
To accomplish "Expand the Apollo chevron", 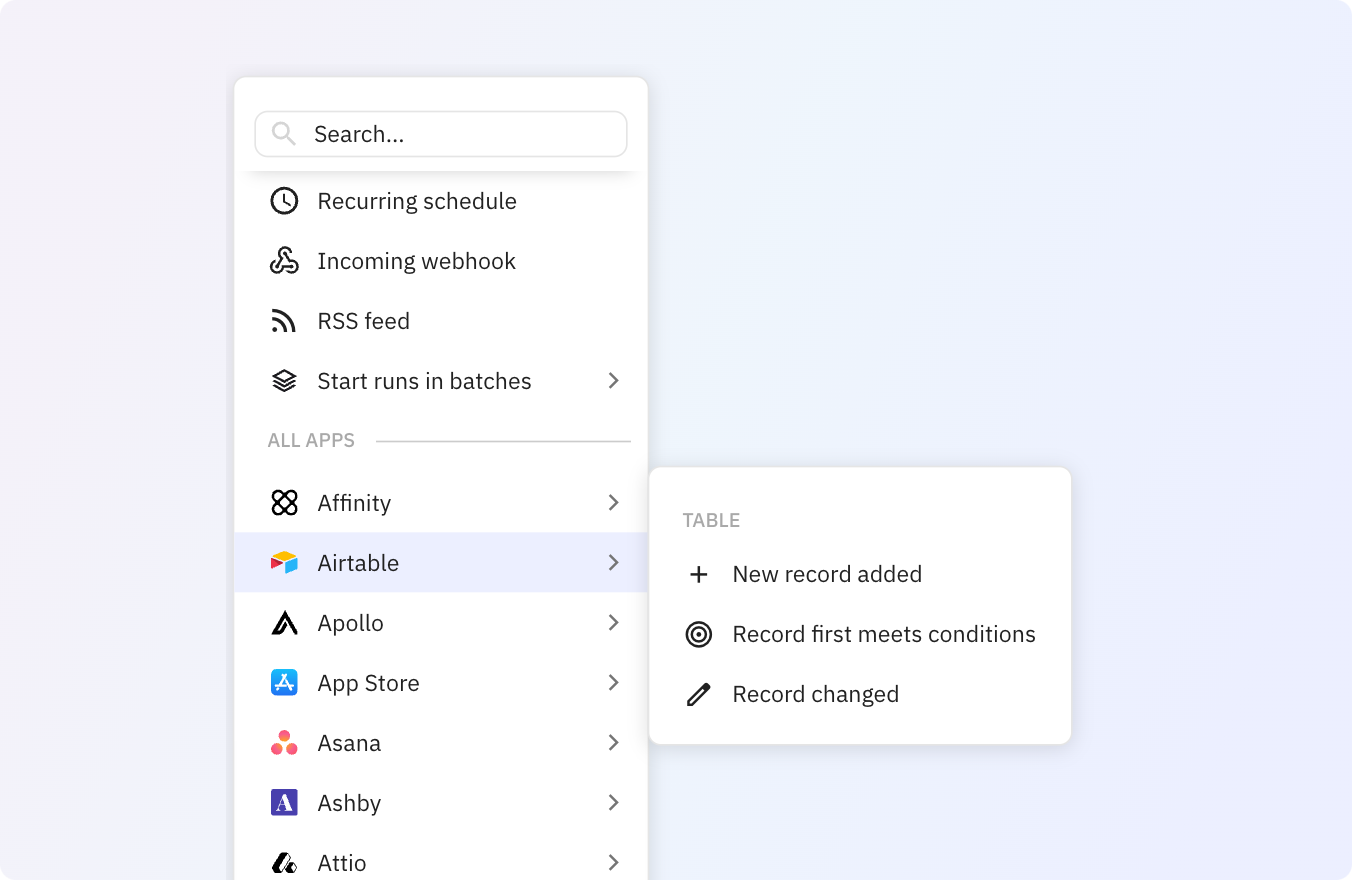I will coord(614,623).
